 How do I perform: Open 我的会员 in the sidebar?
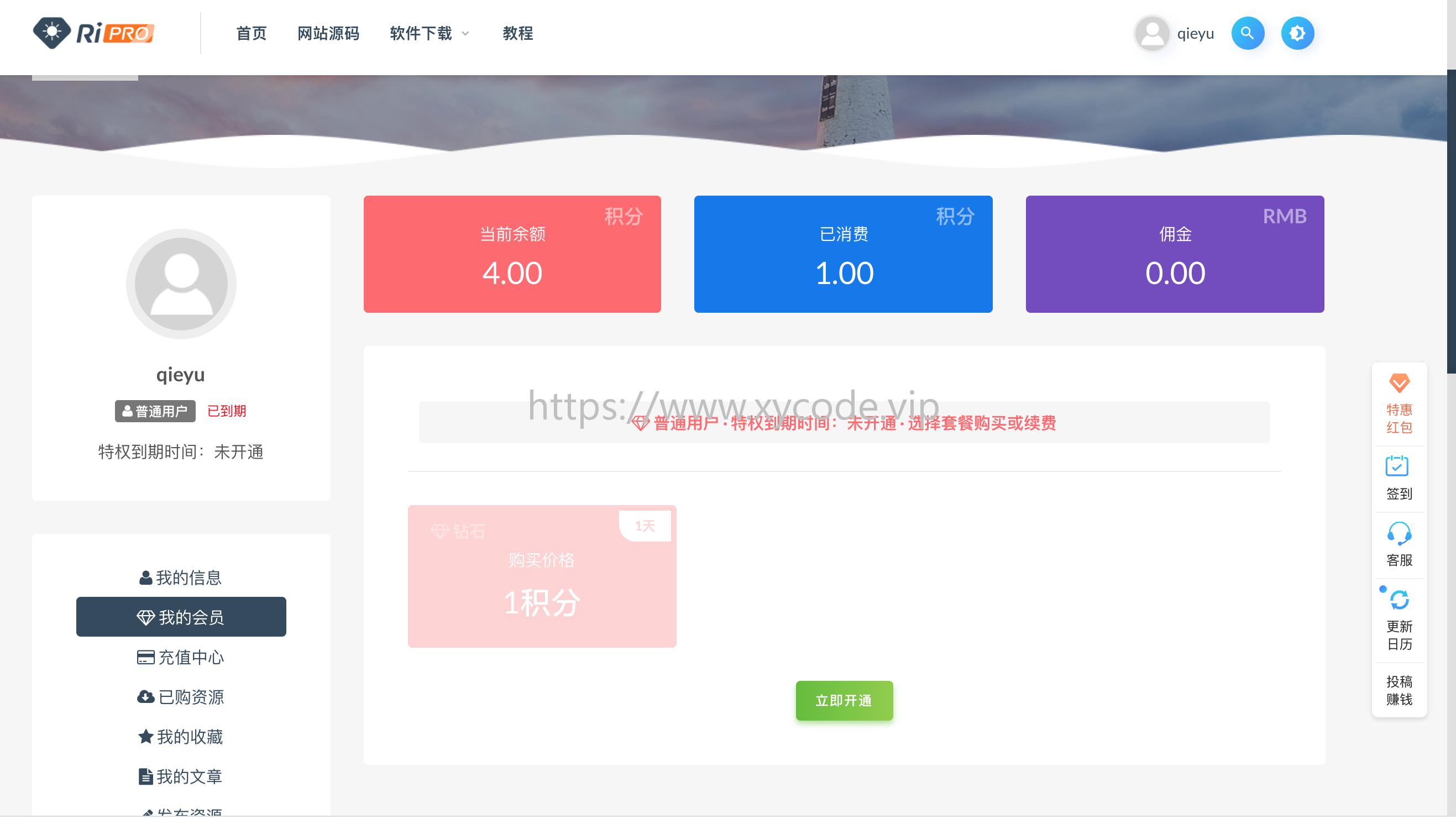pos(181,617)
